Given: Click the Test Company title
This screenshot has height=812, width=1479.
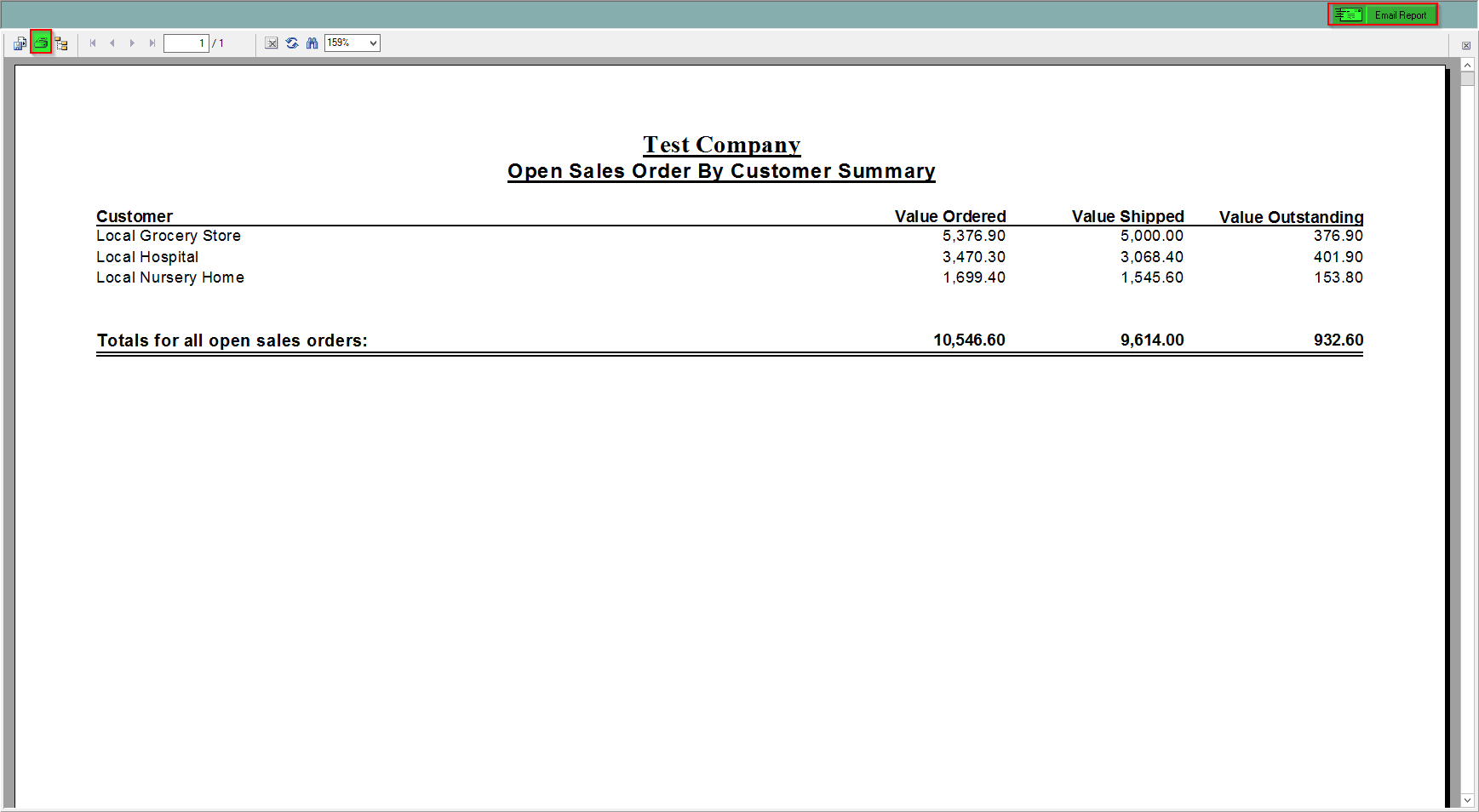Looking at the screenshot, I should tap(722, 145).
